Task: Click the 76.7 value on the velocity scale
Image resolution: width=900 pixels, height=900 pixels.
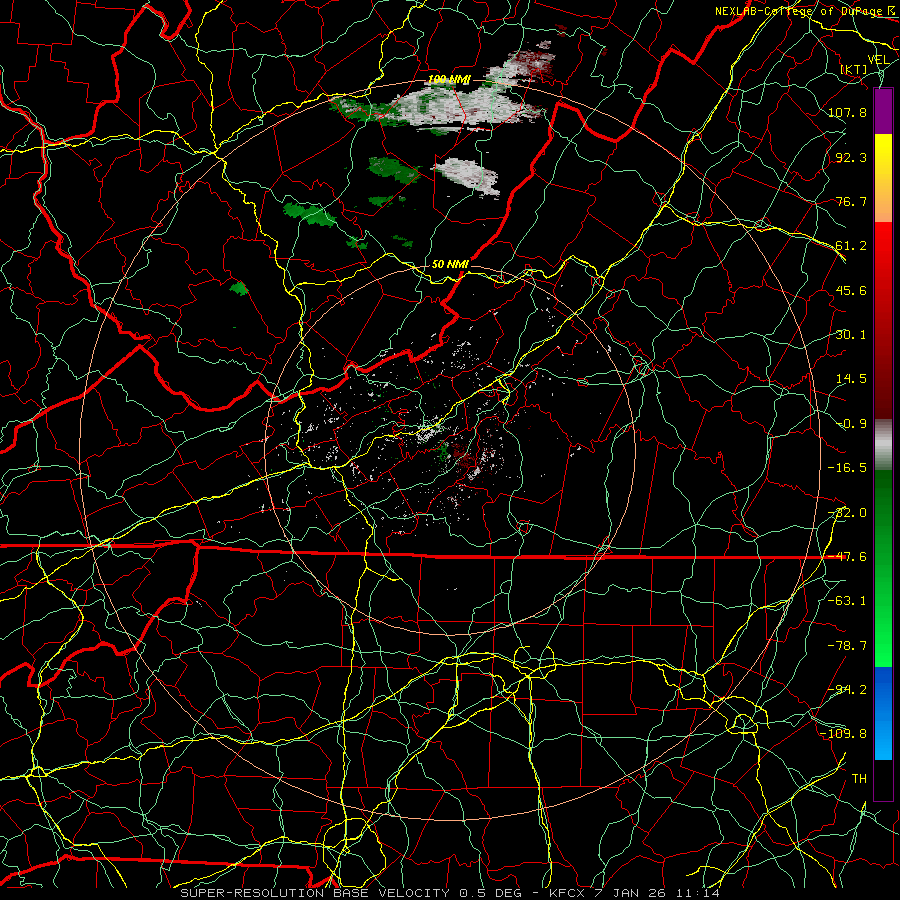Action: (851, 201)
